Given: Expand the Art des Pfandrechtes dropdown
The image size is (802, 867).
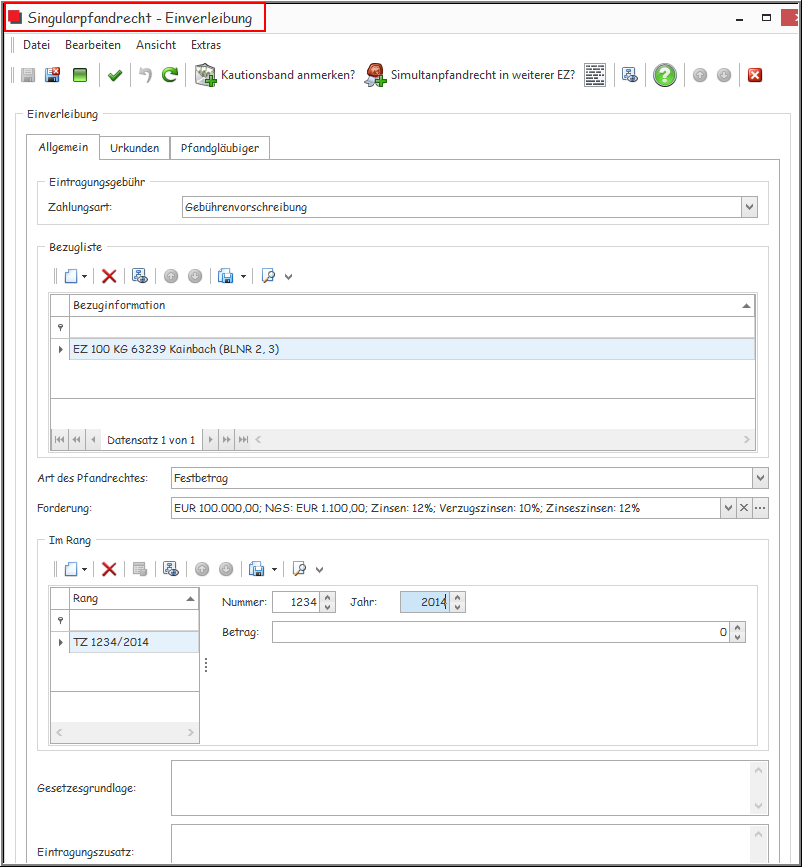Looking at the screenshot, I should point(759,478).
